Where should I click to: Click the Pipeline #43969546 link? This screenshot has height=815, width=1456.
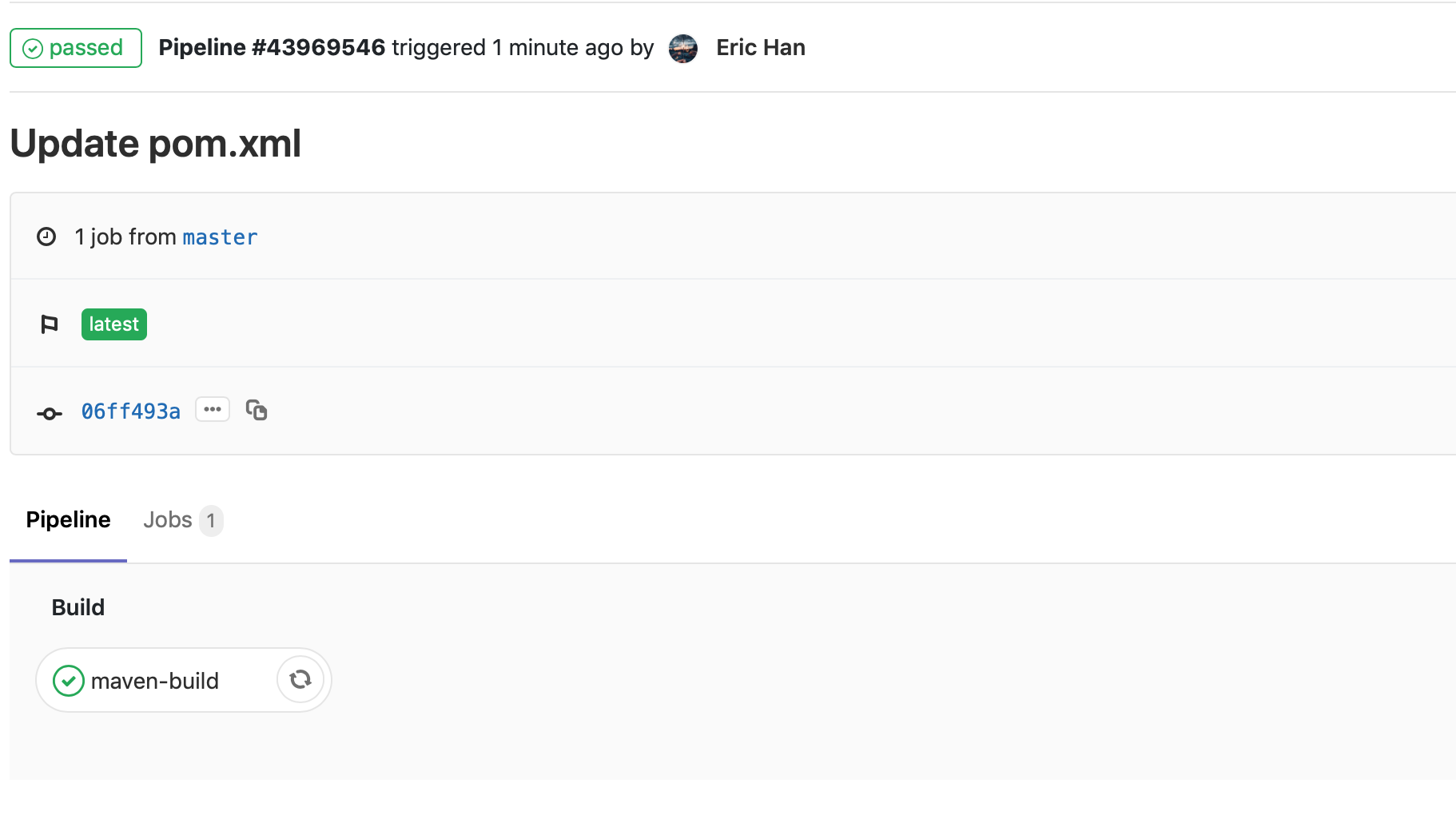[x=272, y=47]
